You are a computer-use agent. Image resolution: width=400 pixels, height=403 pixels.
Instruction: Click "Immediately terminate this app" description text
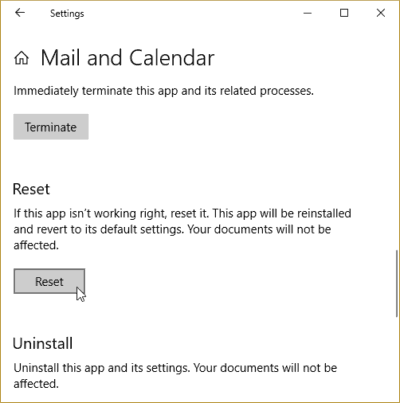163,91
